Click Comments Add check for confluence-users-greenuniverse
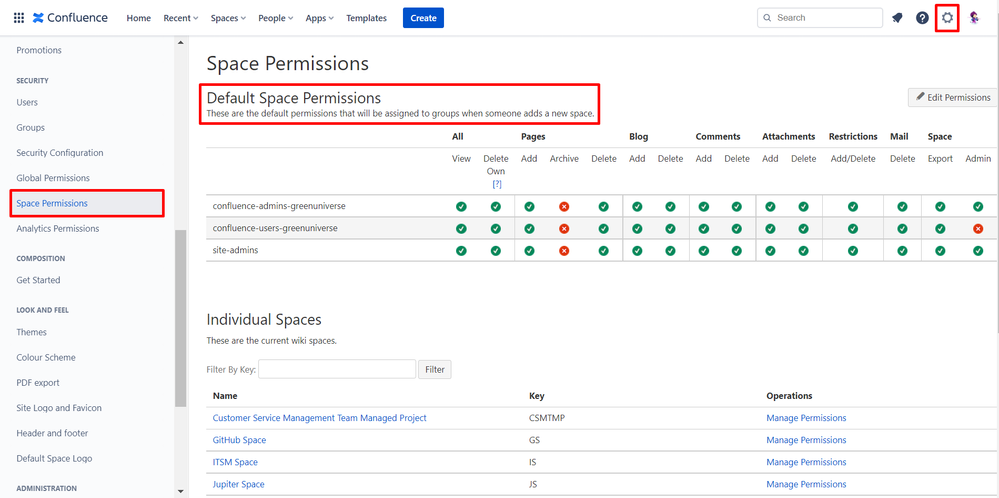Image resolution: width=999 pixels, height=498 pixels. (703, 229)
